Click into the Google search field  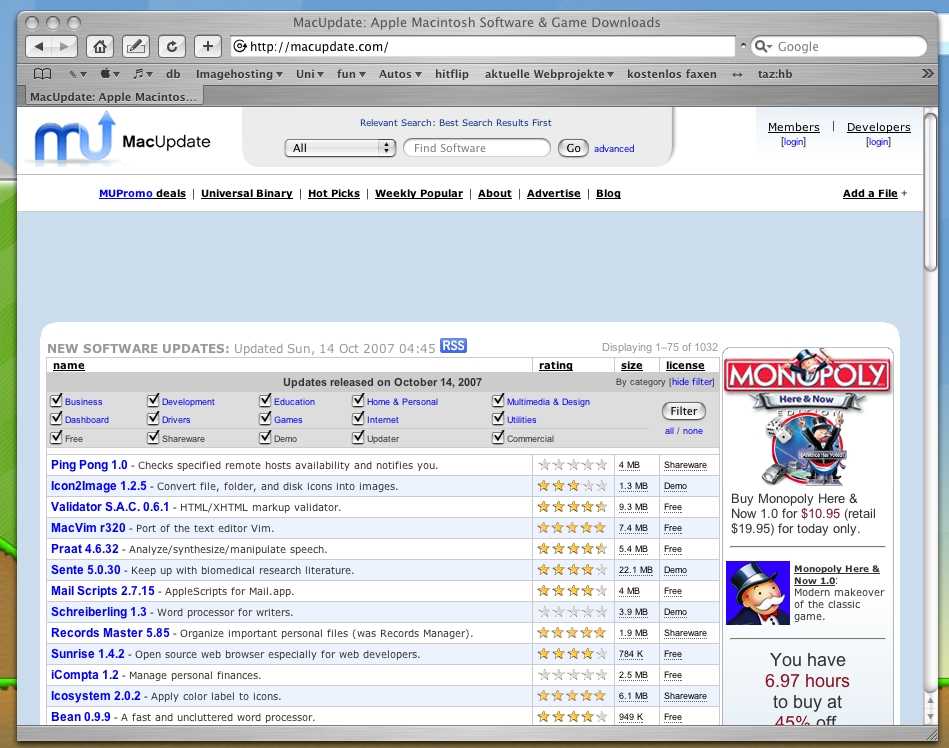839,47
